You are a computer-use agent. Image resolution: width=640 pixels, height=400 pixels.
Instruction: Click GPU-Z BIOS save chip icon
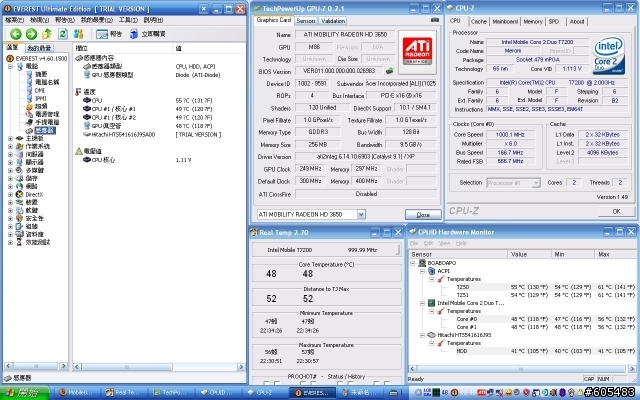389,71
